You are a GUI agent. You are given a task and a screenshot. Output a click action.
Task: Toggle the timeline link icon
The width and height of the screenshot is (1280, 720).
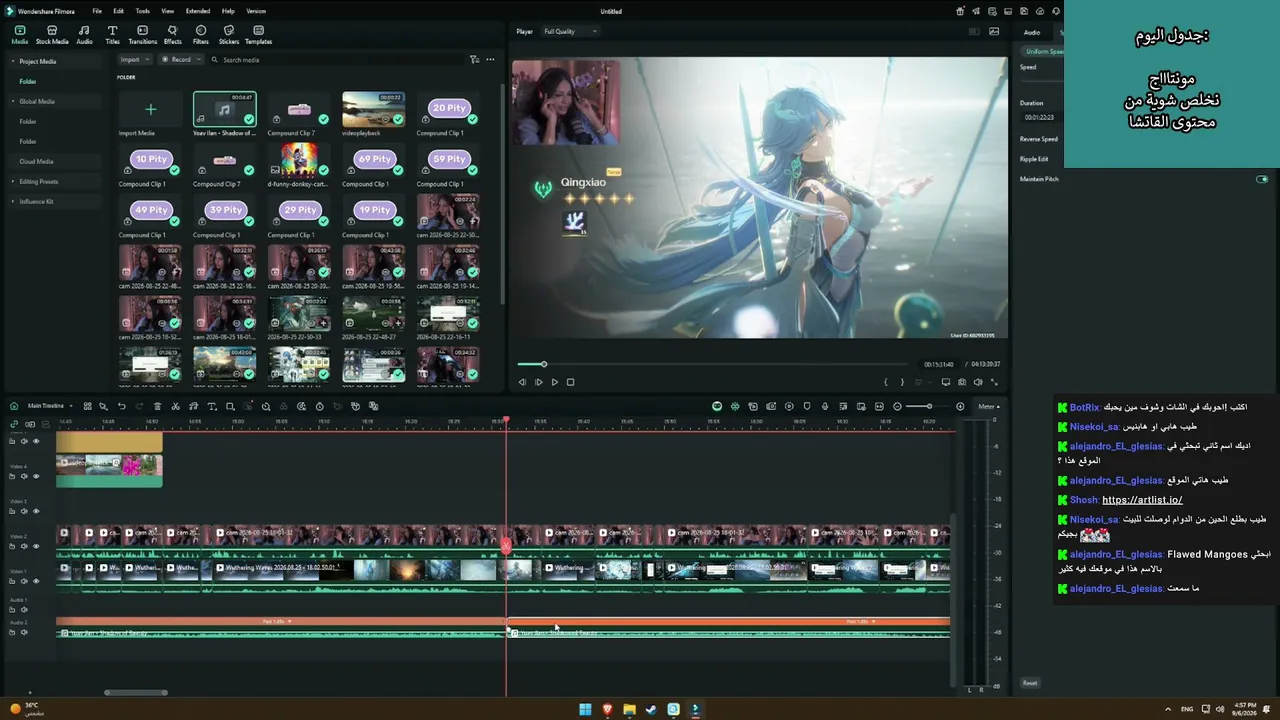[13, 424]
